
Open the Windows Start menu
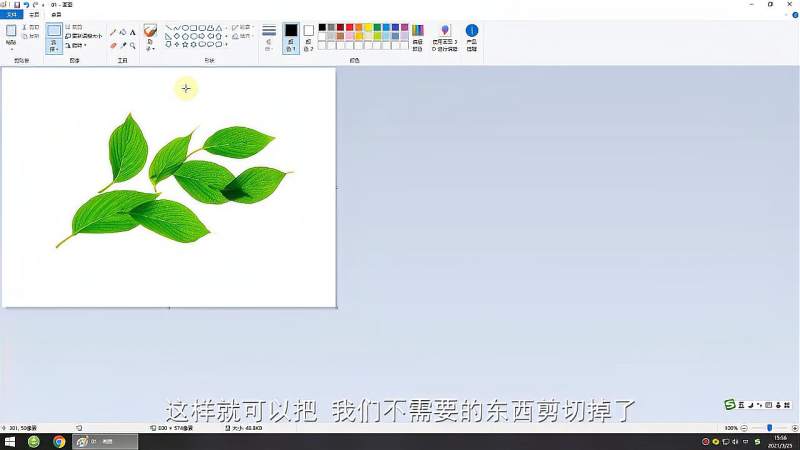(x=10, y=442)
